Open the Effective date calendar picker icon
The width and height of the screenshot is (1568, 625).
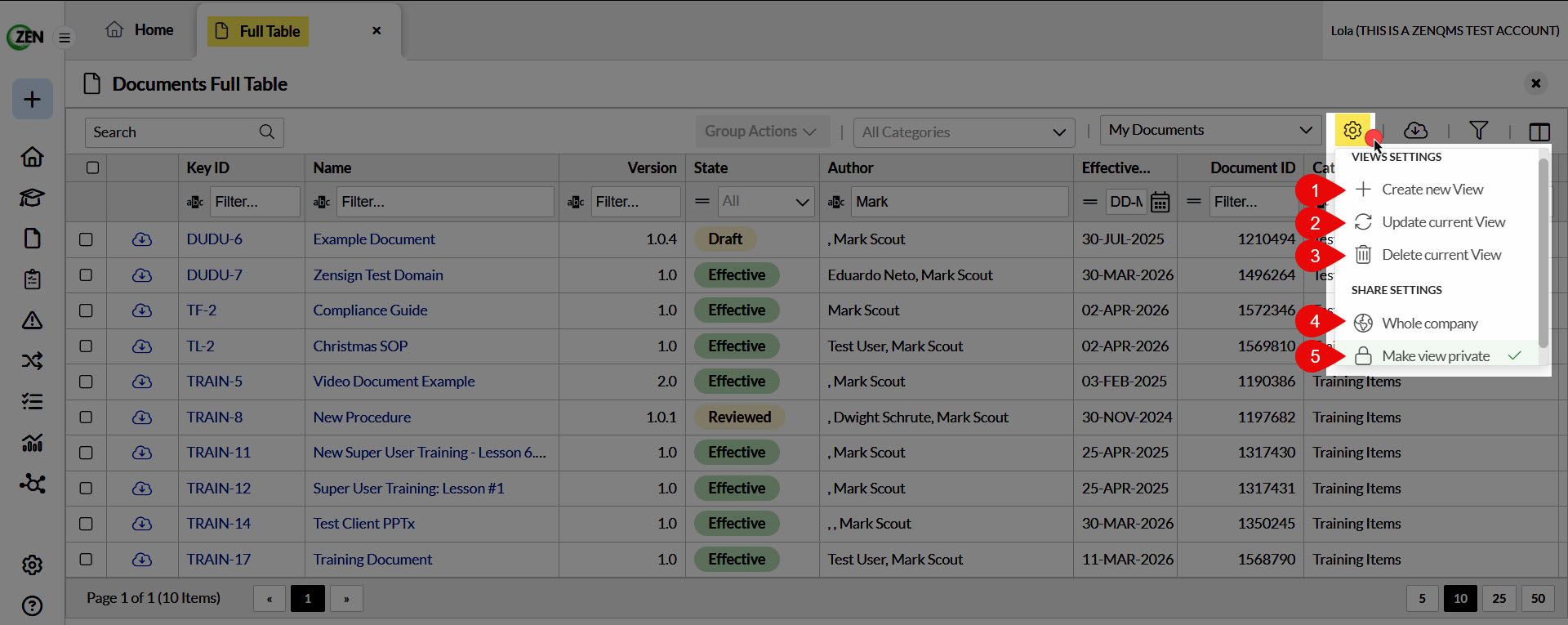click(x=1160, y=202)
